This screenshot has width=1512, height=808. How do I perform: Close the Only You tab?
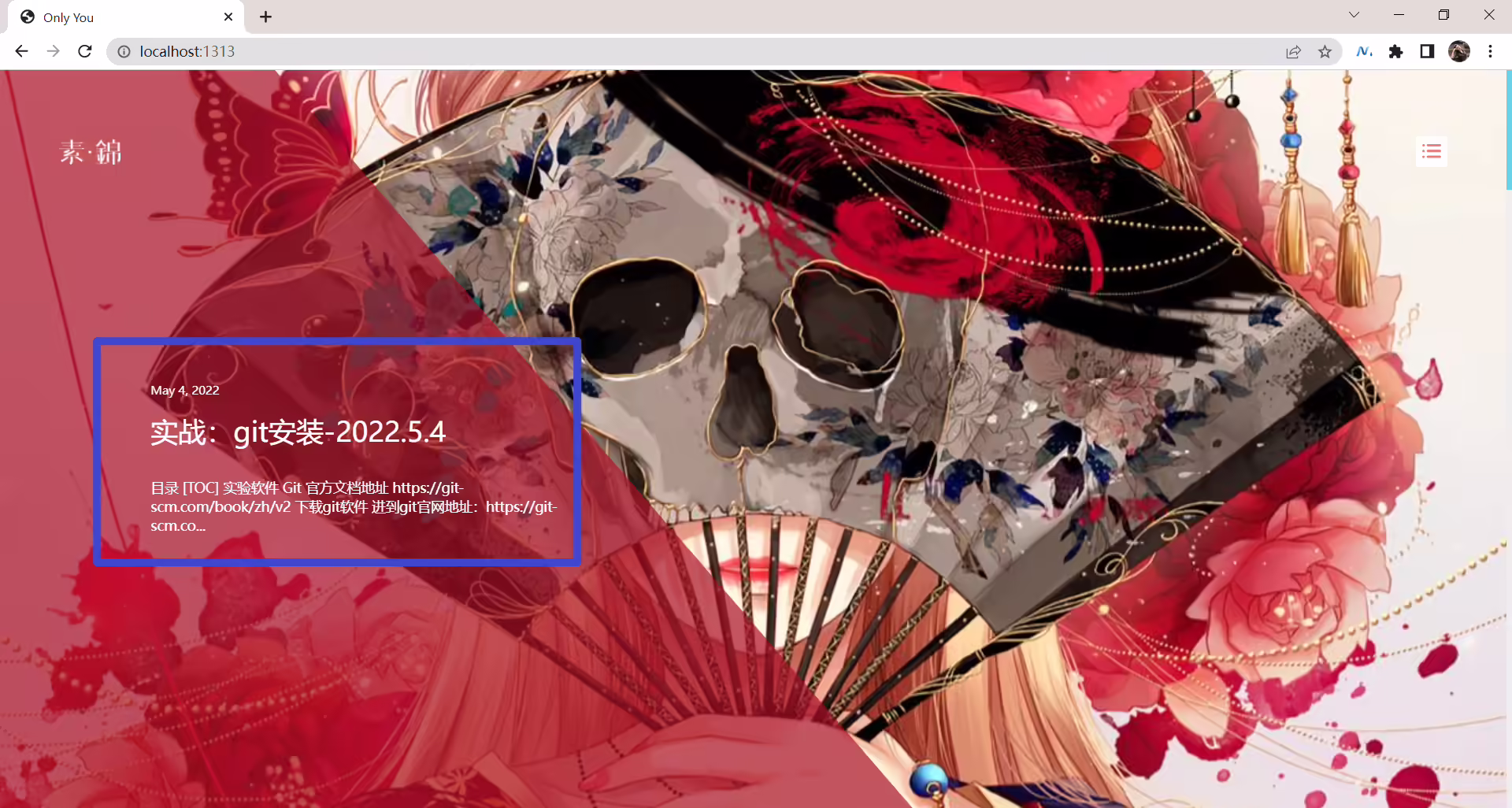pos(228,17)
